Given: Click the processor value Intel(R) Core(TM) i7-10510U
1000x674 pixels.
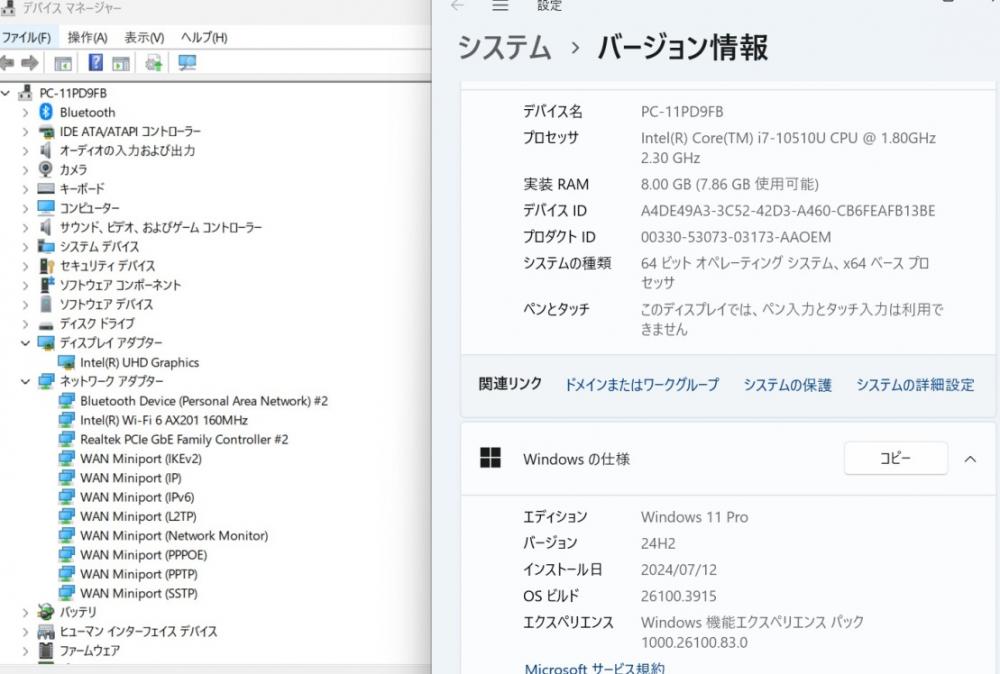Looking at the screenshot, I should pyautogui.click(x=788, y=147).
